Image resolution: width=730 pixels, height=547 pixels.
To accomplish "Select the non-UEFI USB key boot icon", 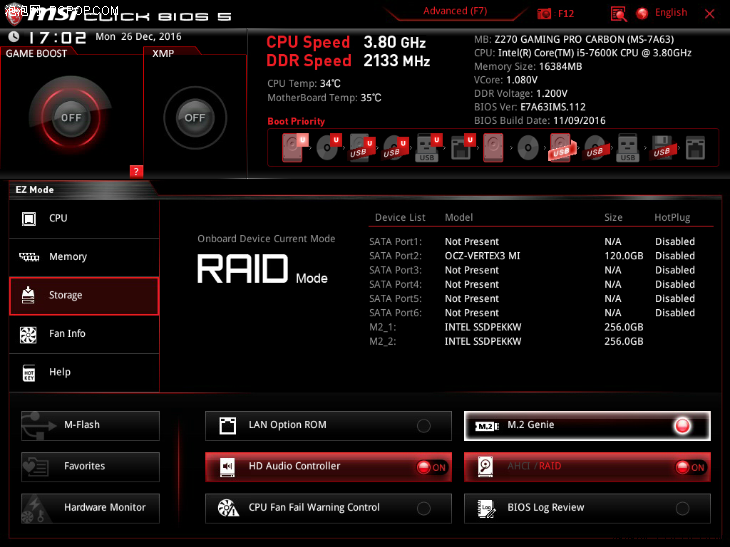I will tap(628, 148).
